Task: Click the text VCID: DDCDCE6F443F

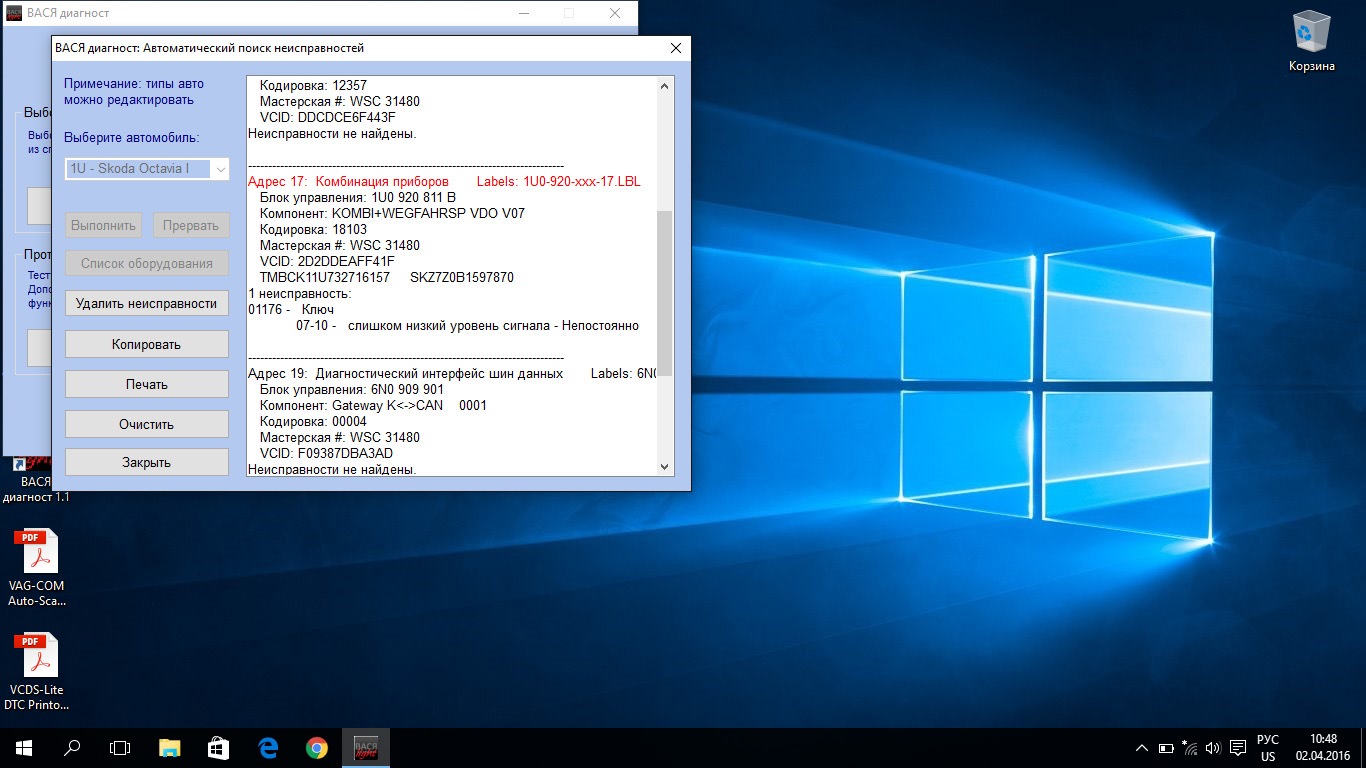Action: coord(327,117)
